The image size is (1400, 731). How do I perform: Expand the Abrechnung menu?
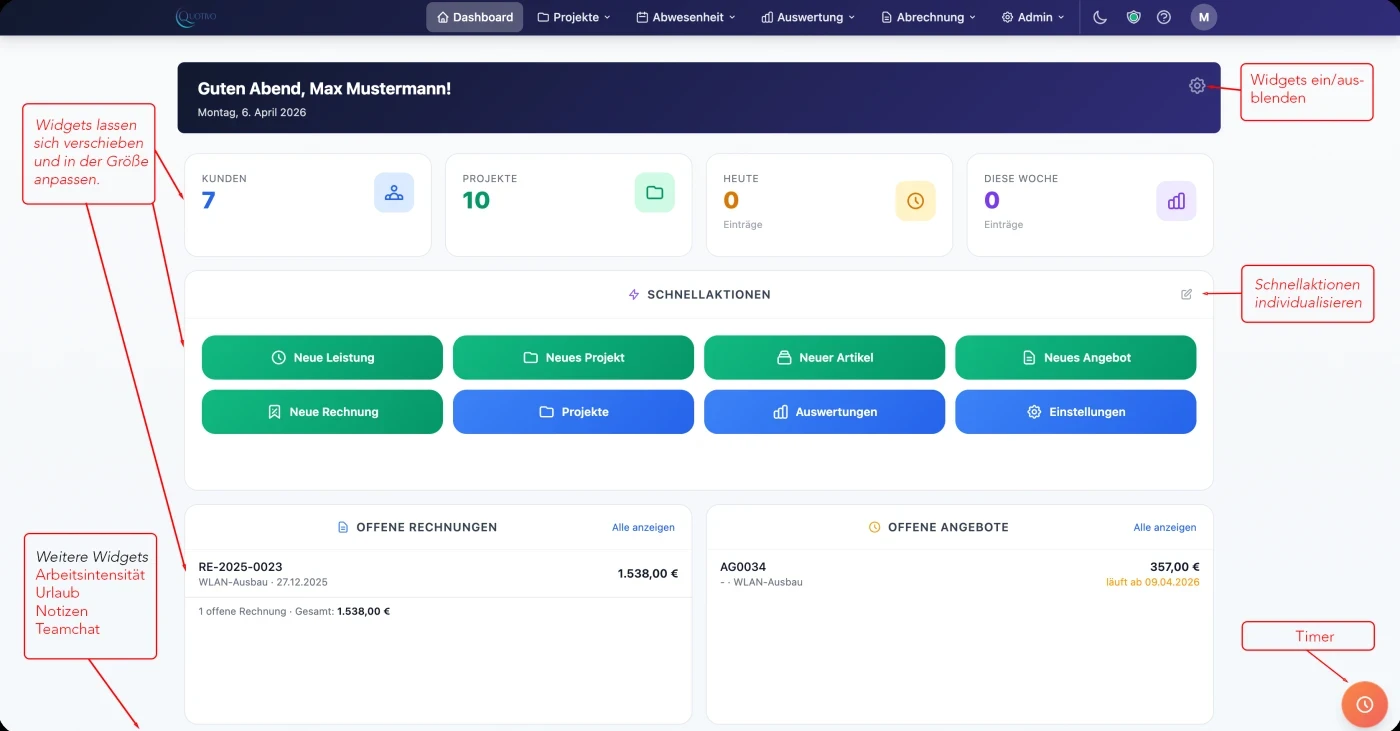pyautogui.click(x=929, y=17)
